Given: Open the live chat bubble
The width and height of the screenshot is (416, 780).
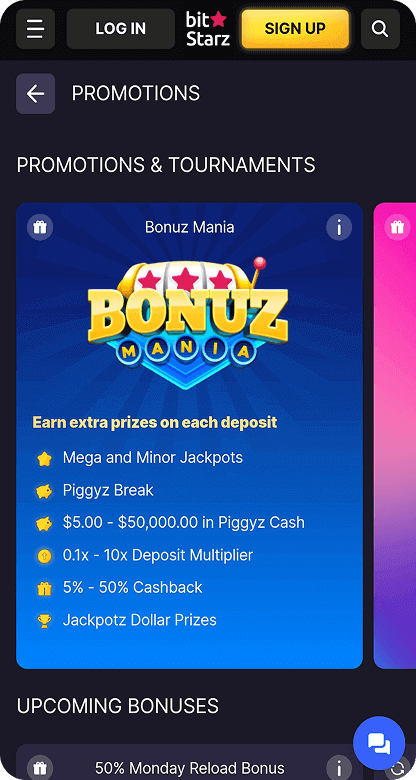Looking at the screenshot, I should coord(379,743).
